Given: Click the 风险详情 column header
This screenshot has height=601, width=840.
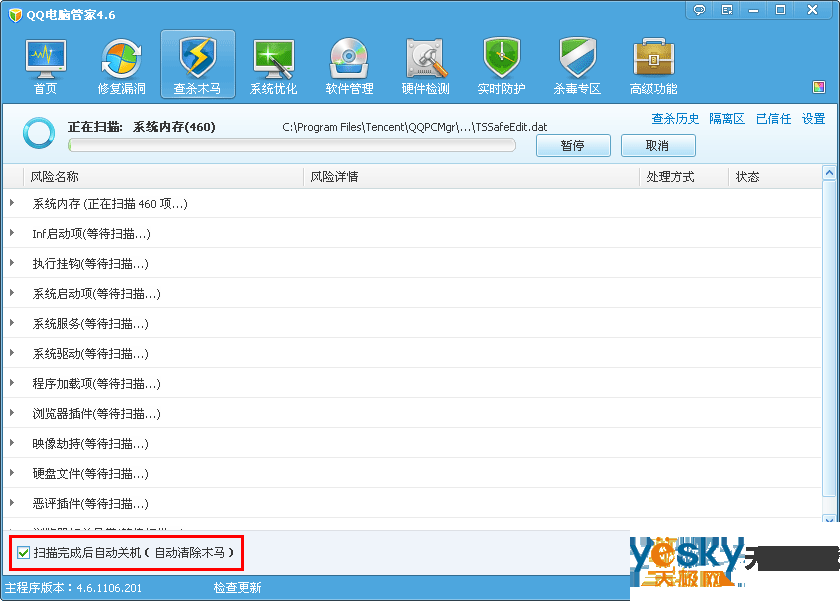Looking at the screenshot, I should click(471, 177).
